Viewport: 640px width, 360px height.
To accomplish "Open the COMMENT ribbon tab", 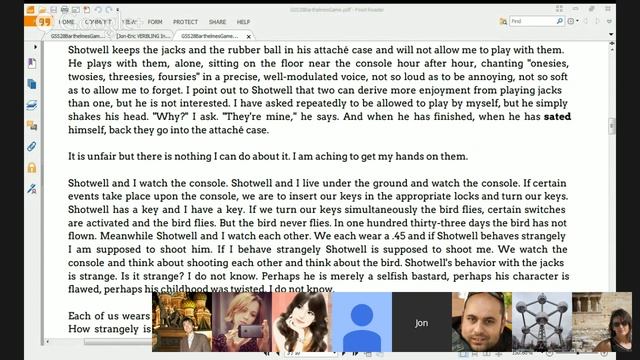I will 98,22.
